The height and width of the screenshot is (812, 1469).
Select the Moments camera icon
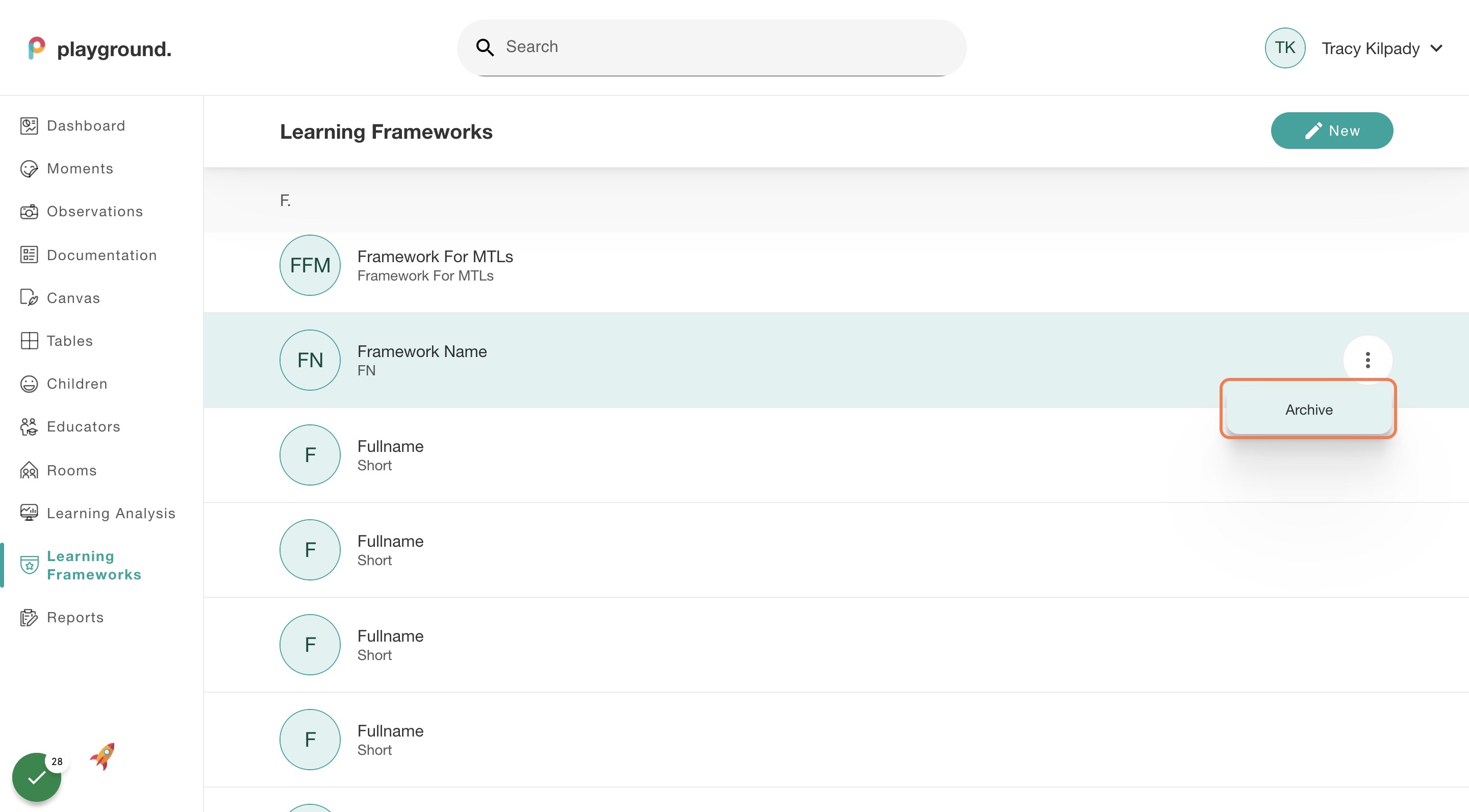point(30,168)
